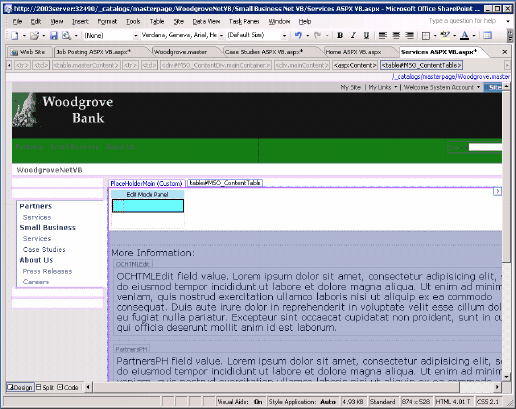Toggle Bold formatting
Image resolution: width=516 pixels, height=409 pixels.
pos(340,35)
